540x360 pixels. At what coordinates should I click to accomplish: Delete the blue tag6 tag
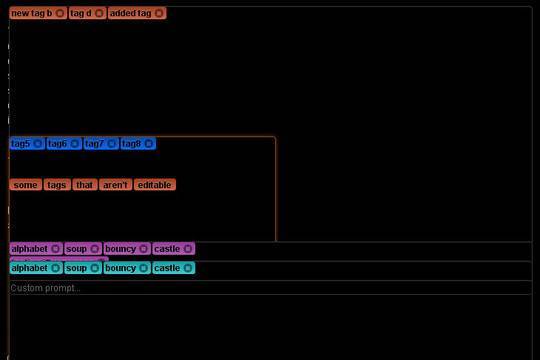click(75, 144)
